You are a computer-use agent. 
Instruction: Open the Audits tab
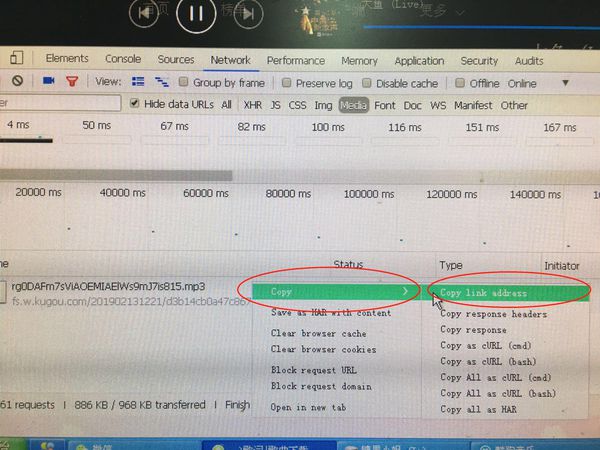tap(529, 61)
